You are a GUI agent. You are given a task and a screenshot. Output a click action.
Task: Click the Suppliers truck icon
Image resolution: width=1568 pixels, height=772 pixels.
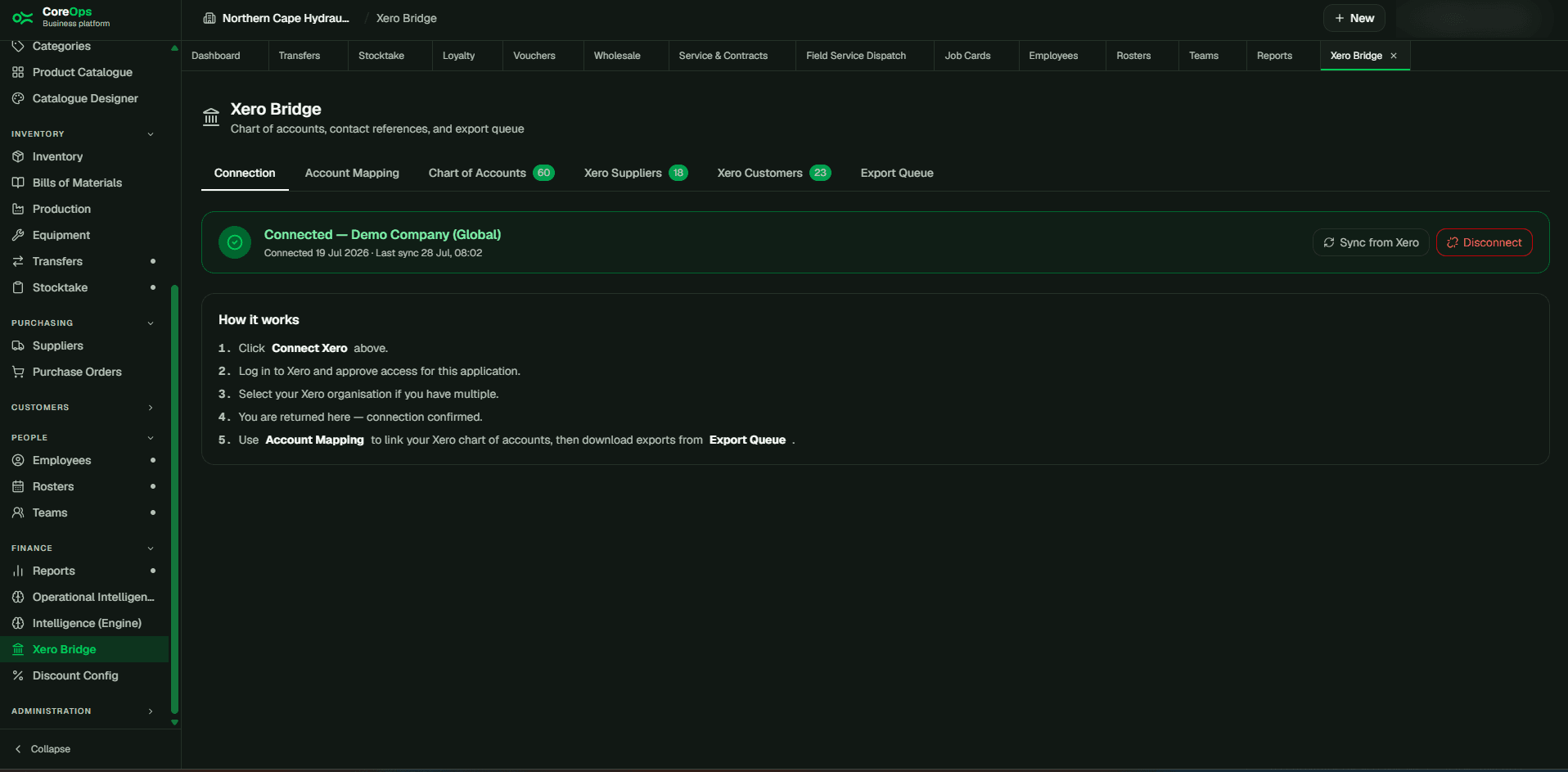[18, 345]
